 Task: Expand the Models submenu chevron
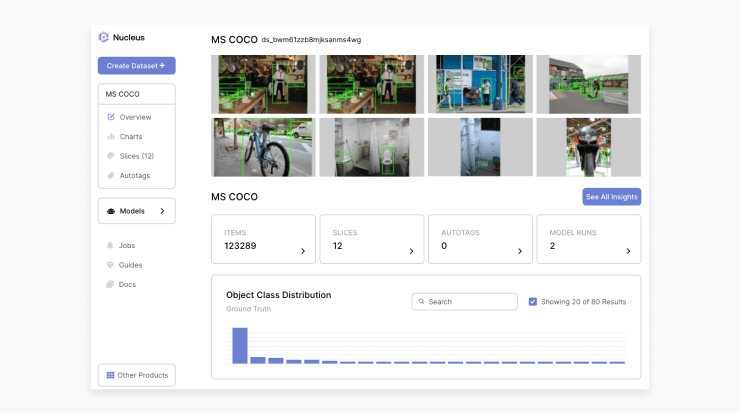(162, 211)
